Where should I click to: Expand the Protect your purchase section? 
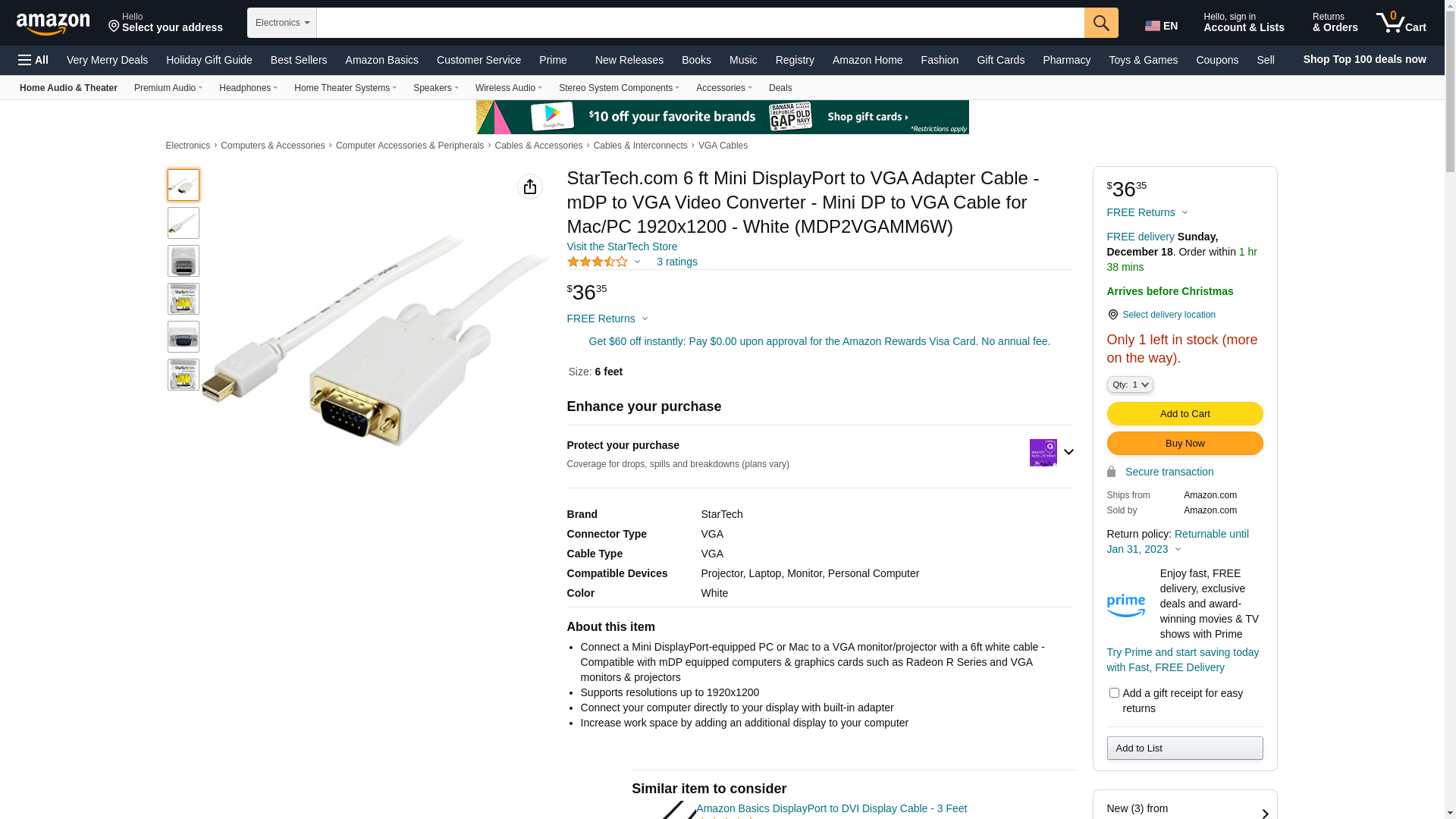click(x=1068, y=452)
